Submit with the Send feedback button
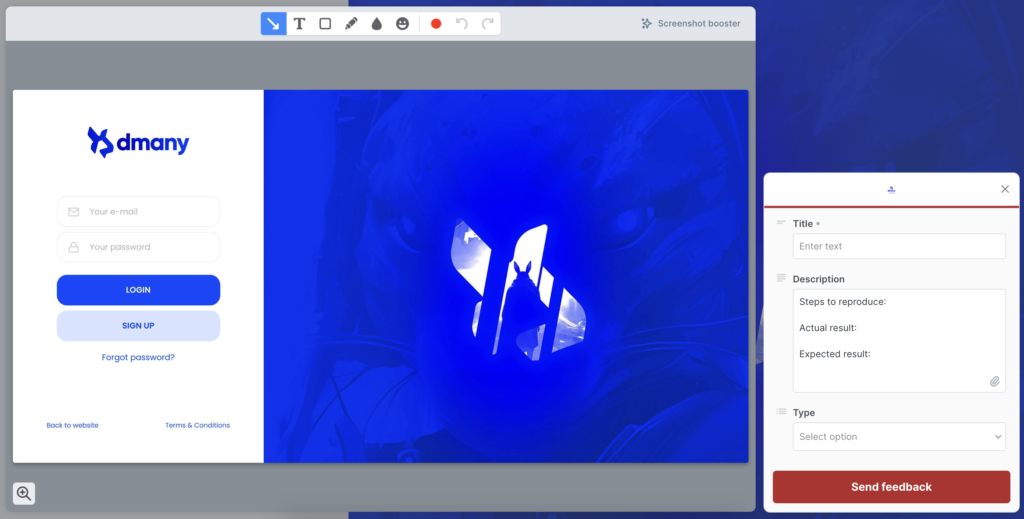Viewport: 1024px width, 519px height. (x=891, y=487)
